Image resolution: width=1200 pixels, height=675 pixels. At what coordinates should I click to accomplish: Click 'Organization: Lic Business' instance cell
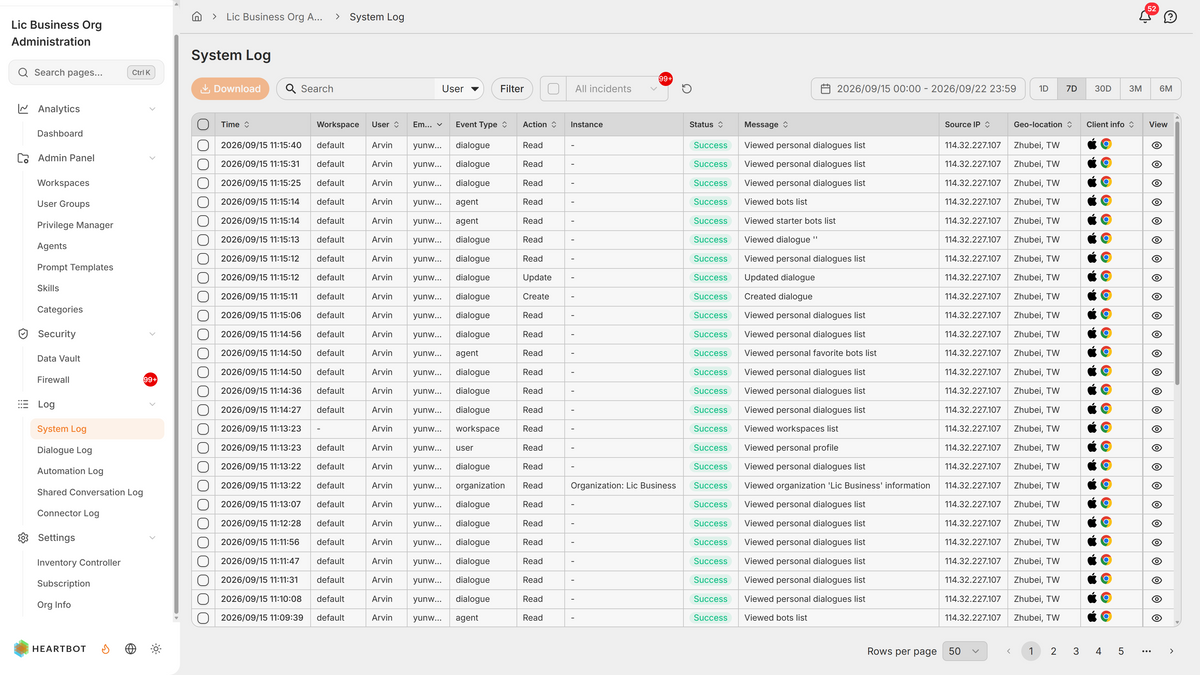(x=623, y=486)
